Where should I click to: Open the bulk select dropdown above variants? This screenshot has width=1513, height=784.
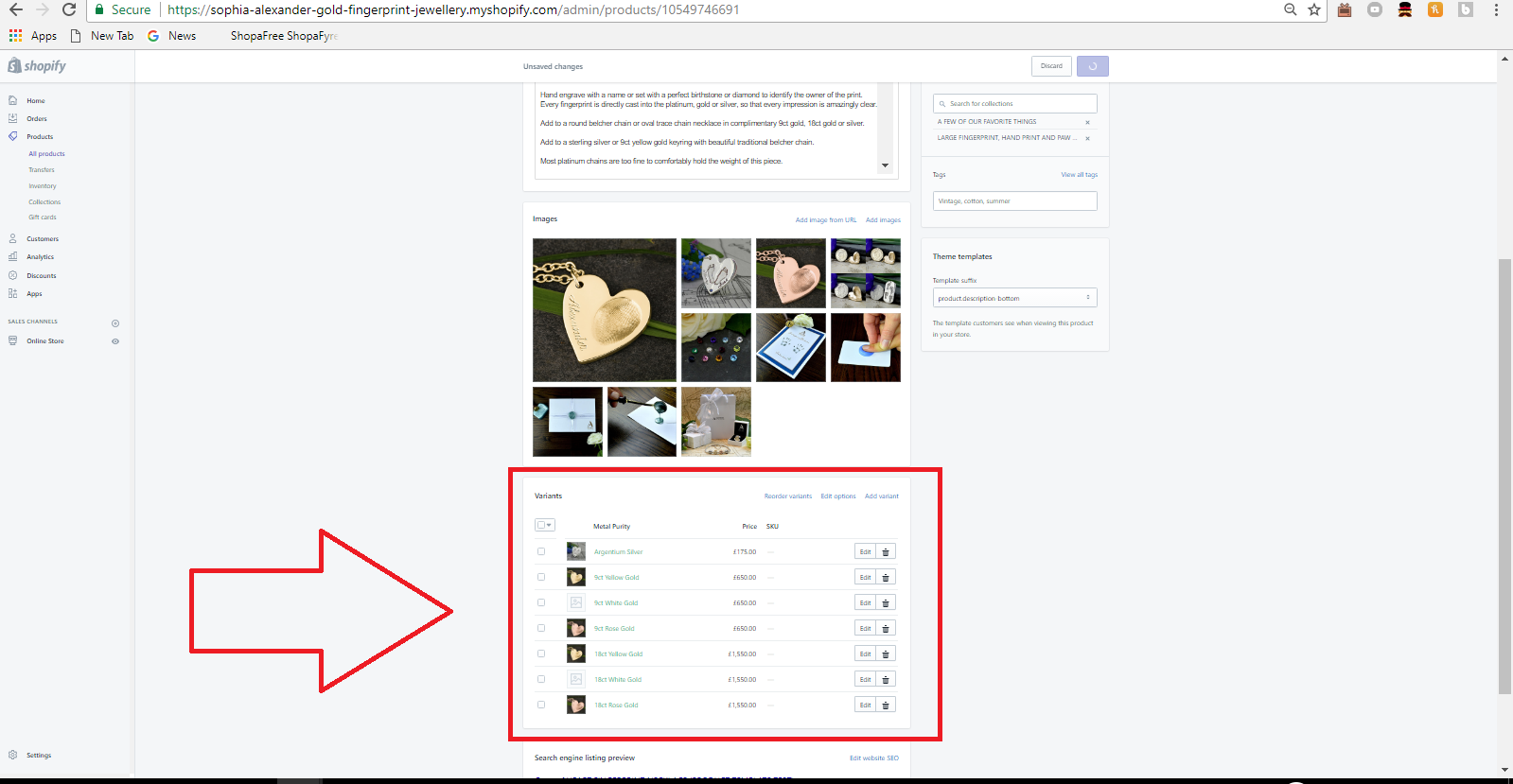545,525
